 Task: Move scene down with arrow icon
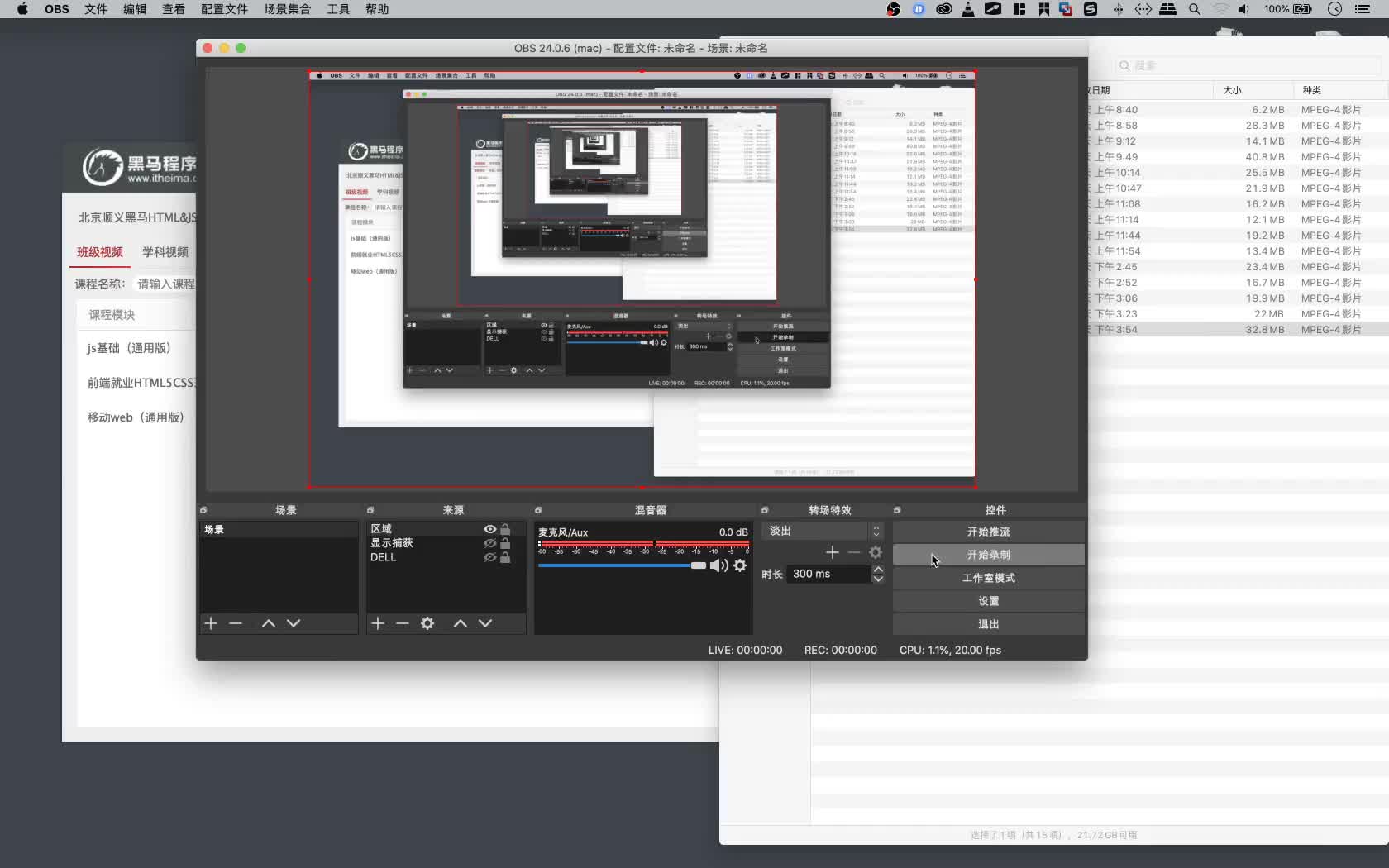[294, 623]
